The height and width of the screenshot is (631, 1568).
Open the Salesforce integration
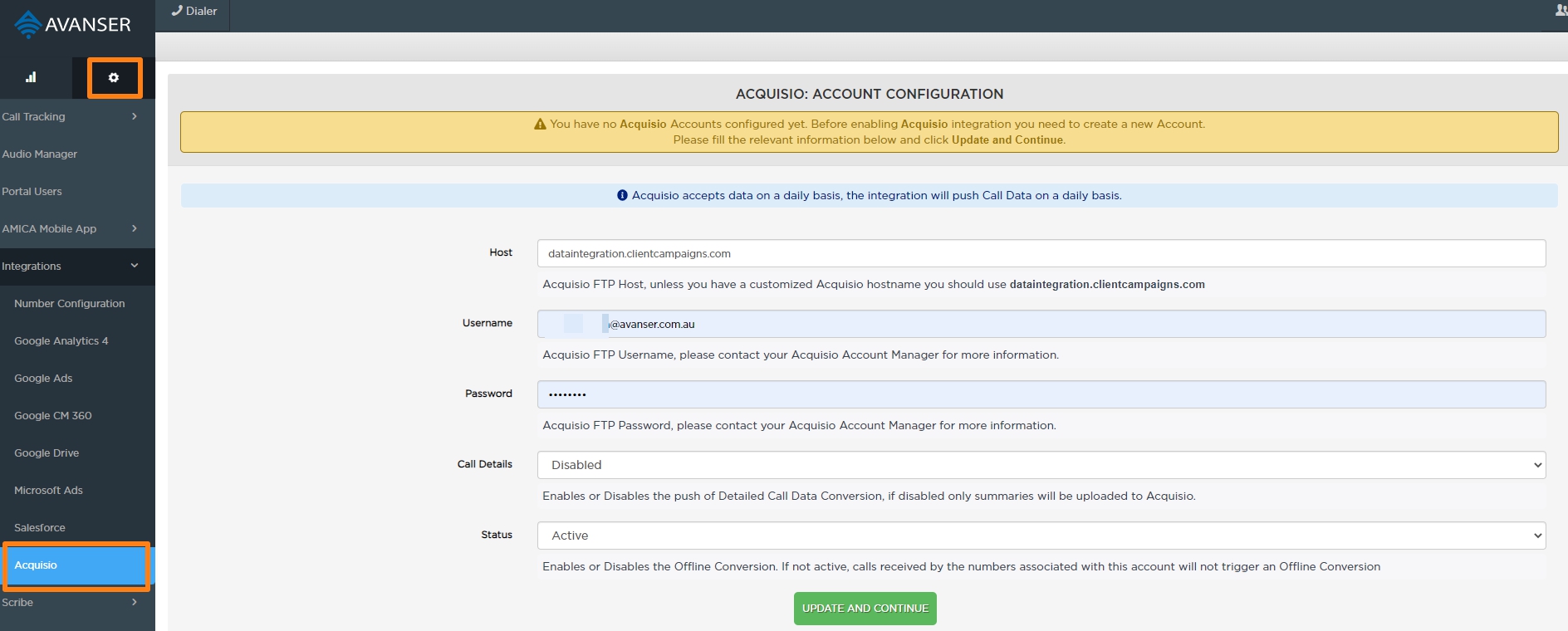point(77,528)
